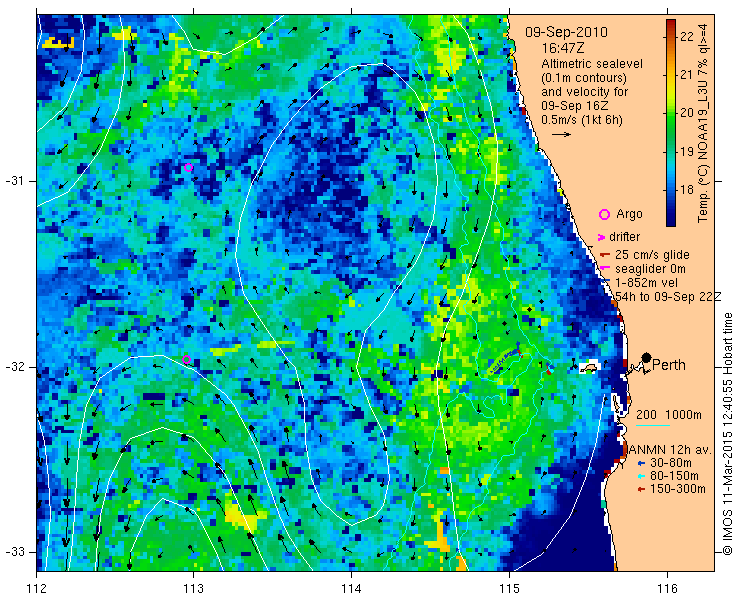Click the red 150-300m ANMN arrow marker
Image resolution: width=740 pixels, height=600 pixels.
(x=640, y=490)
